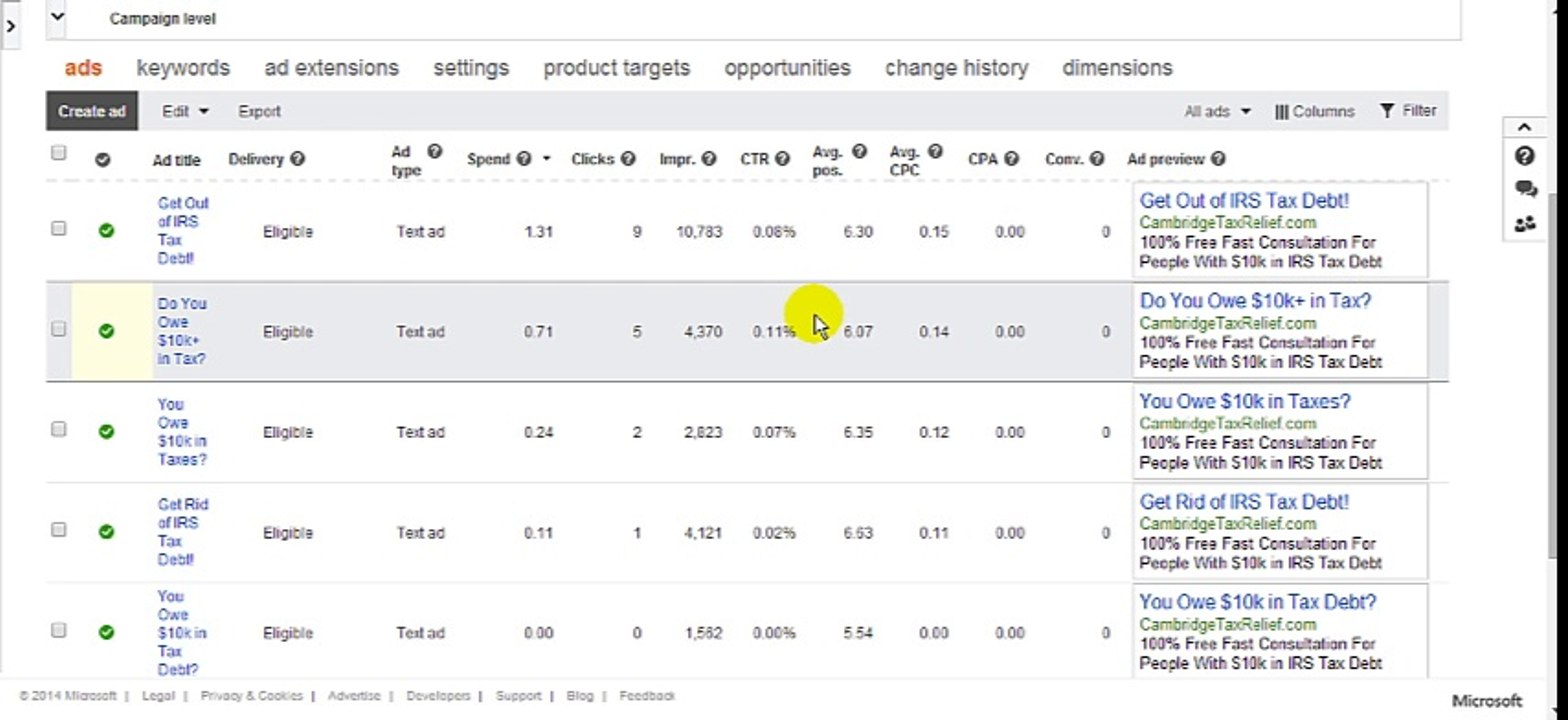Screen dimensions: 1568x720
Task: Open help icon beside Clicks header
Action: tap(628, 159)
